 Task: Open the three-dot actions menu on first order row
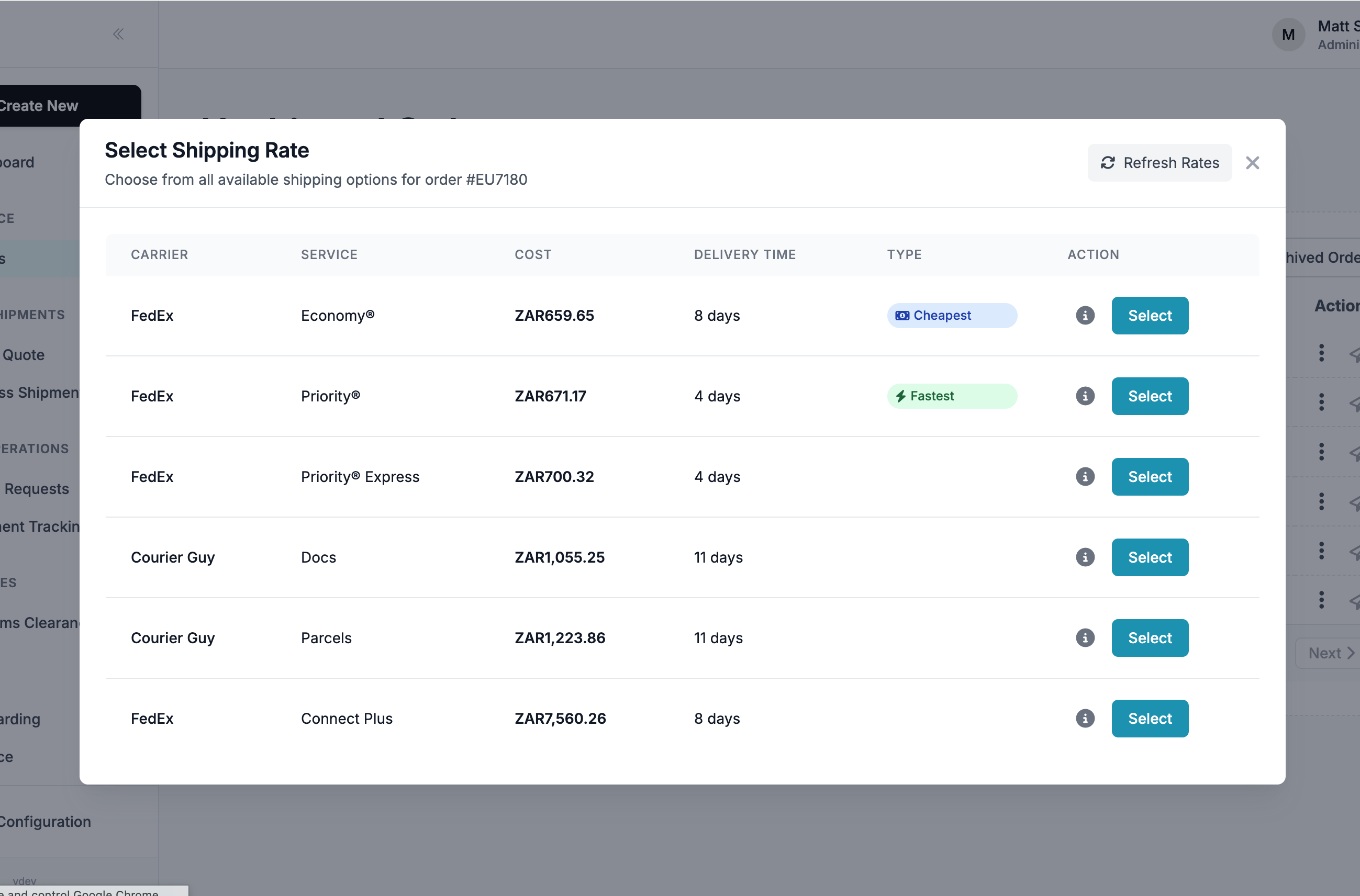point(1321,353)
